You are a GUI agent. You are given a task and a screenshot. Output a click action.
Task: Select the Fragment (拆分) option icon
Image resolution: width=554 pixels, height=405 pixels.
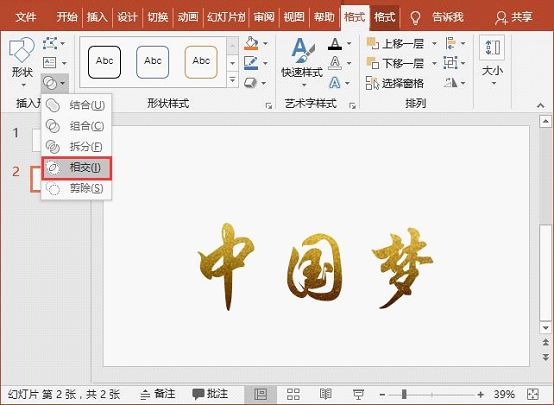(53, 147)
